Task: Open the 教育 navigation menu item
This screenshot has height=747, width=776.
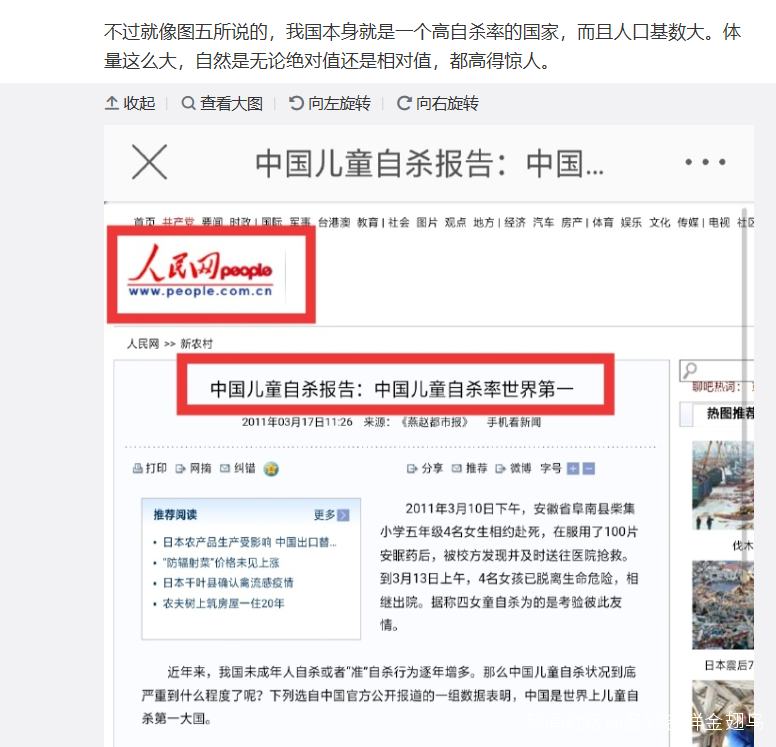Action: coord(368,222)
